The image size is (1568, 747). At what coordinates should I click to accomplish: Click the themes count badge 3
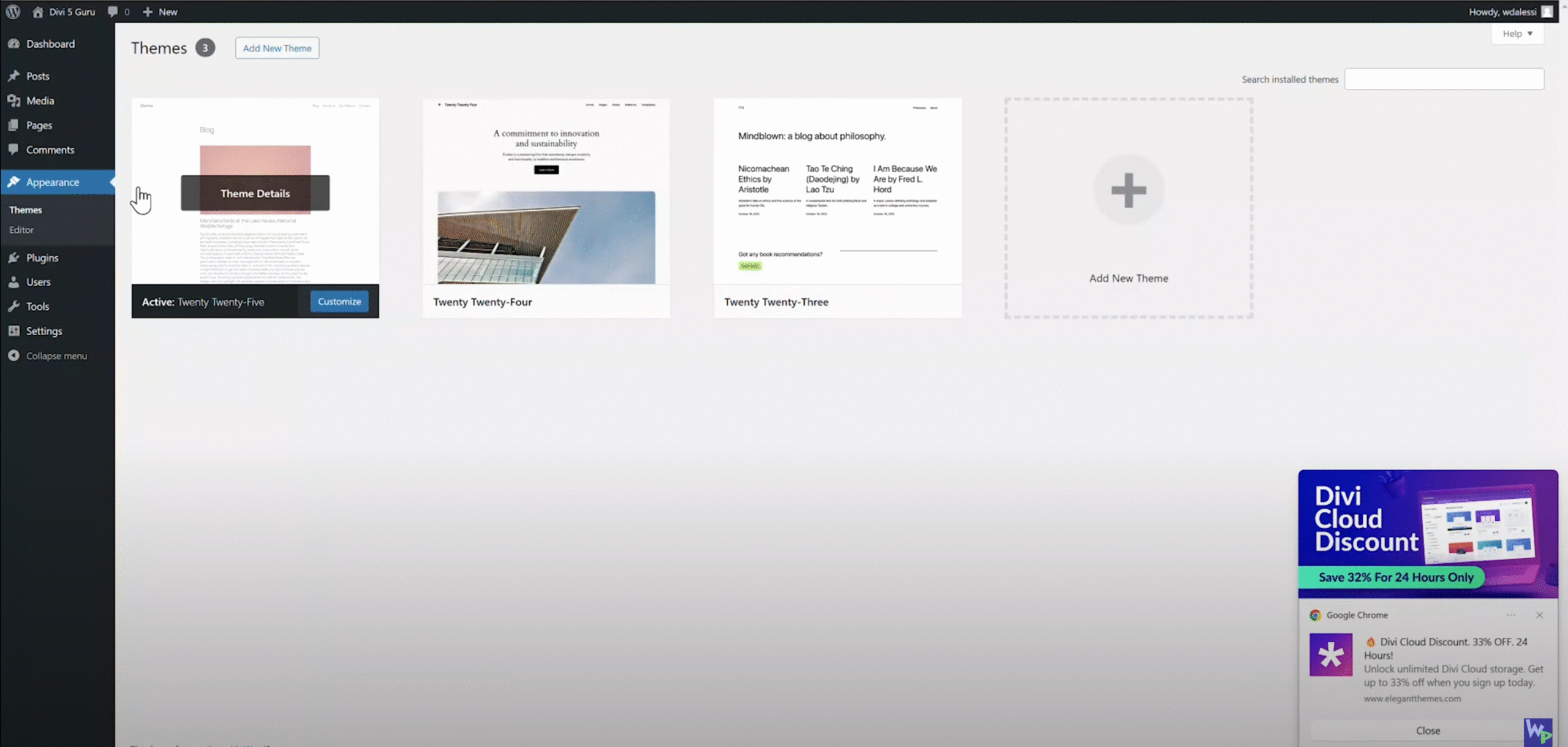pyautogui.click(x=205, y=48)
